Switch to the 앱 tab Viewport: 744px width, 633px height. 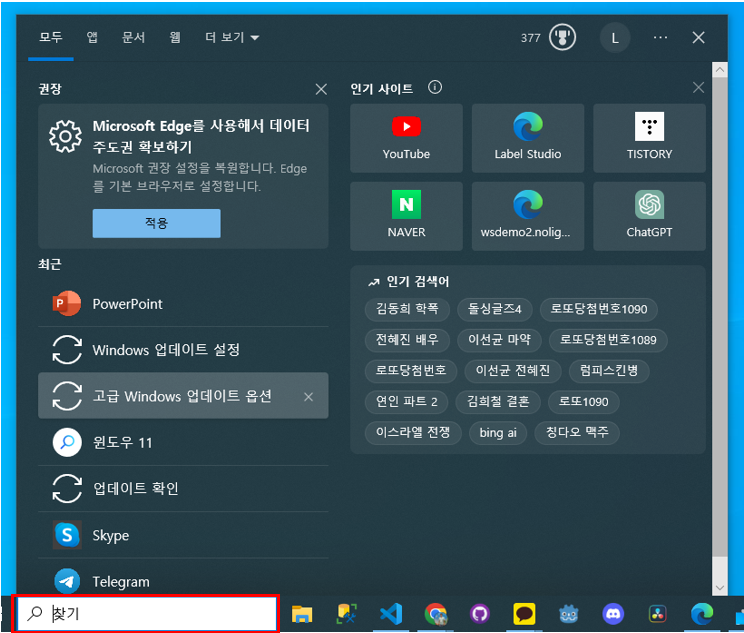(92, 37)
